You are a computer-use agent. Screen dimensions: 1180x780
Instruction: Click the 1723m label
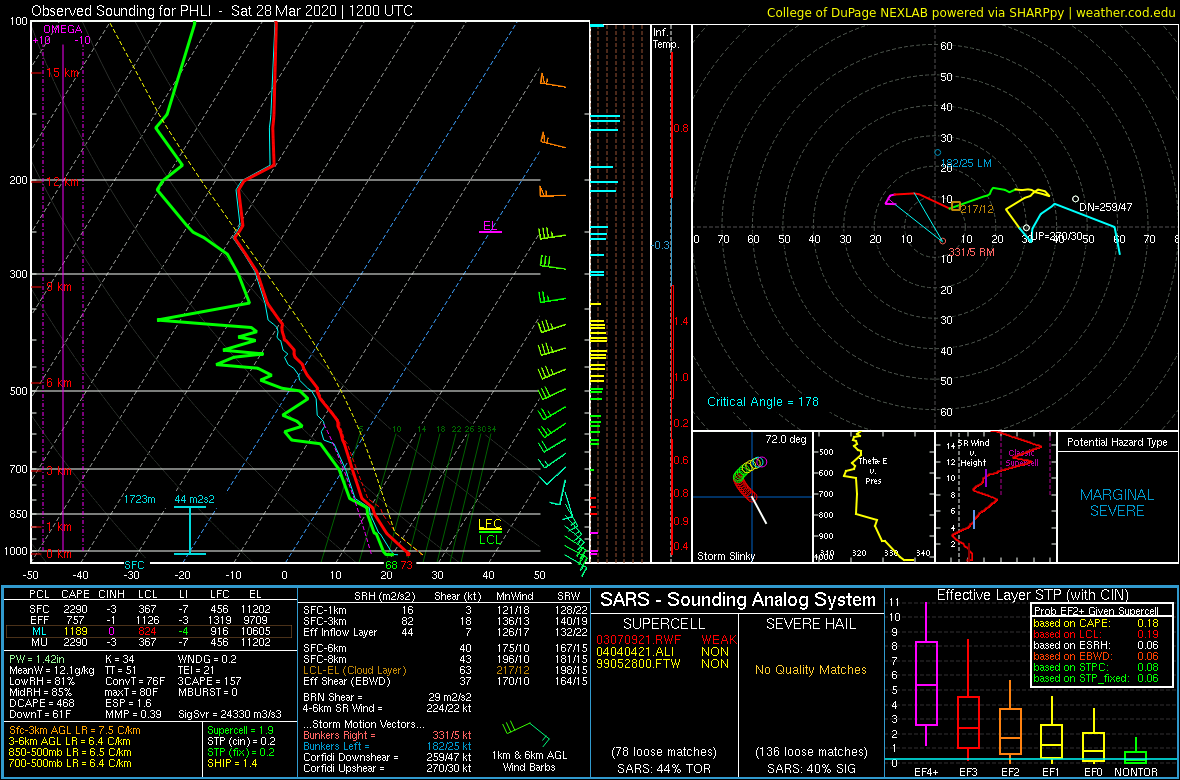click(x=140, y=499)
